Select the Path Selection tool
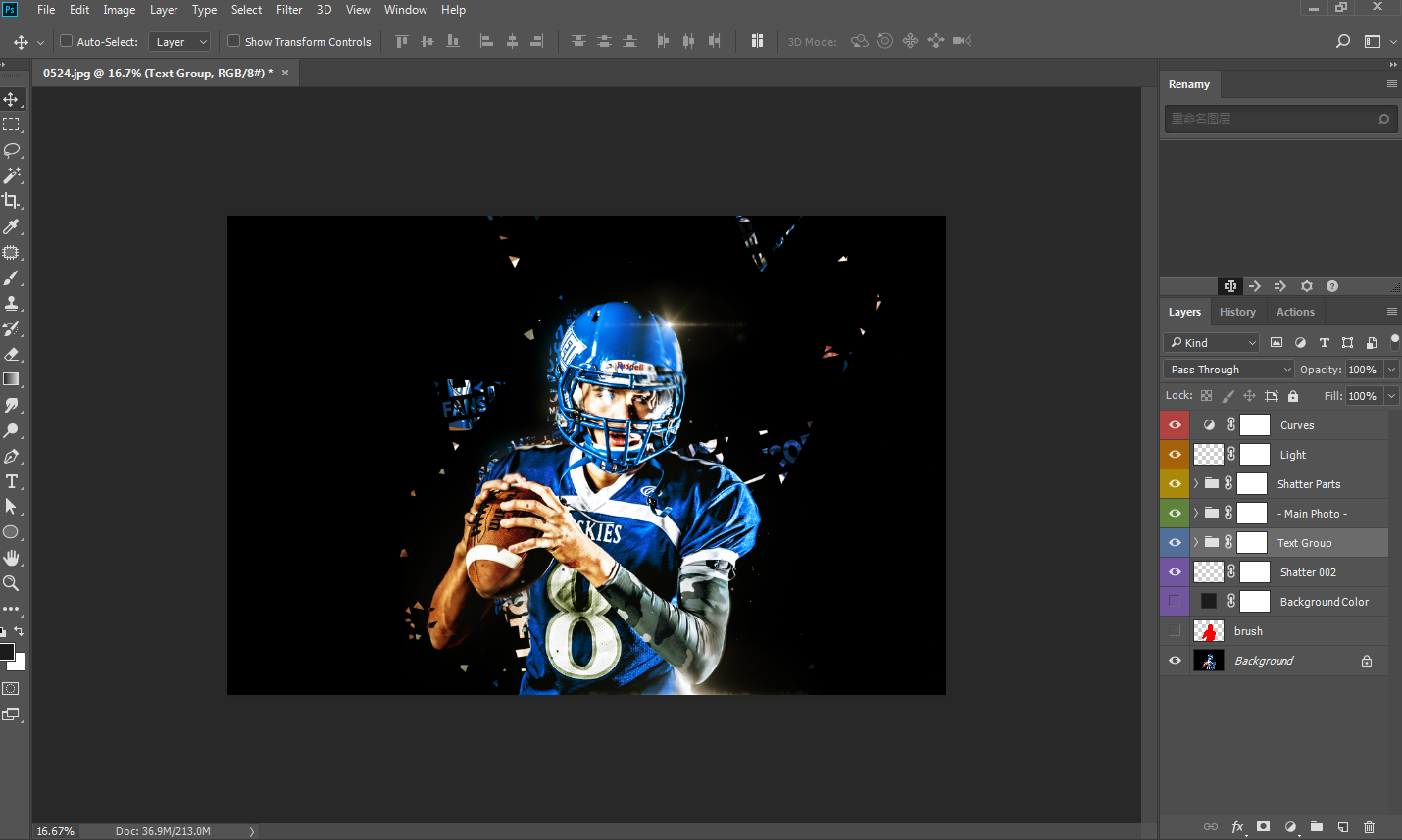The image size is (1402, 840). click(x=11, y=507)
